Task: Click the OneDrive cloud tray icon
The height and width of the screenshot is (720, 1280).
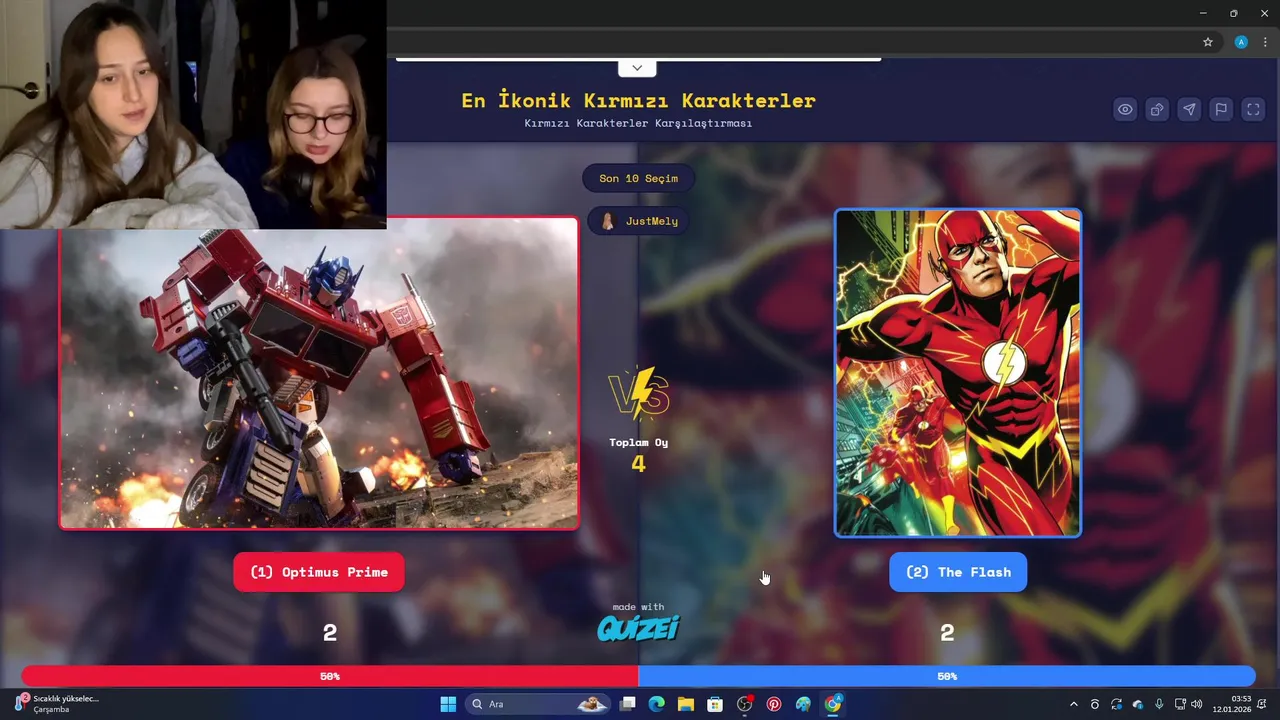Action: [x=1137, y=704]
